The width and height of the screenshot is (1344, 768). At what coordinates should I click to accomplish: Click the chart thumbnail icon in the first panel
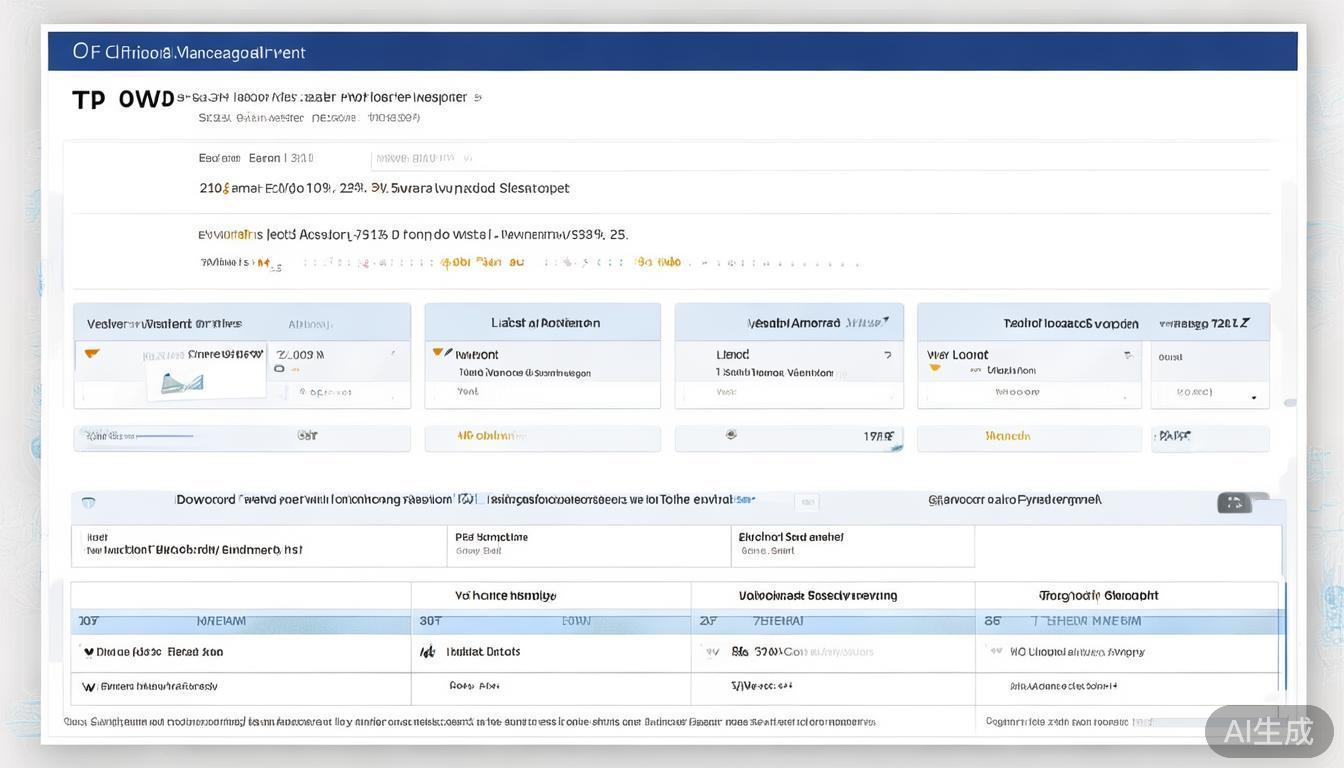coord(182,382)
